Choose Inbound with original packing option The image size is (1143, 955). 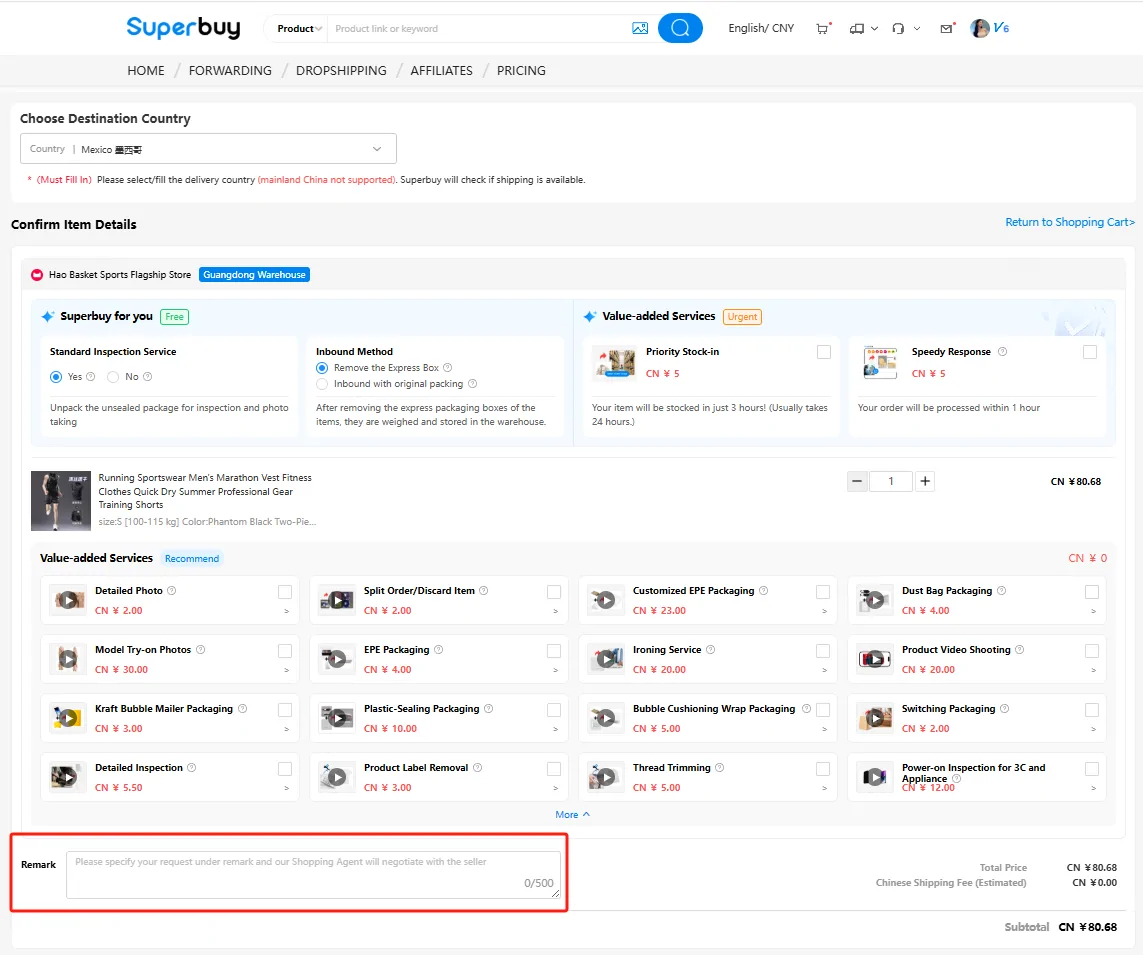[x=321, y=383]
